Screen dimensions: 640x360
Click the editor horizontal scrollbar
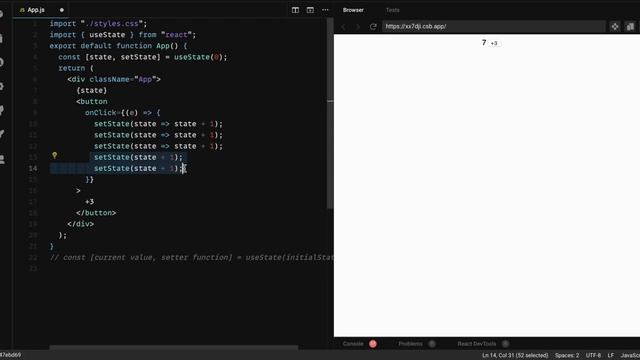pyautogui.click(x=173, y=348)
